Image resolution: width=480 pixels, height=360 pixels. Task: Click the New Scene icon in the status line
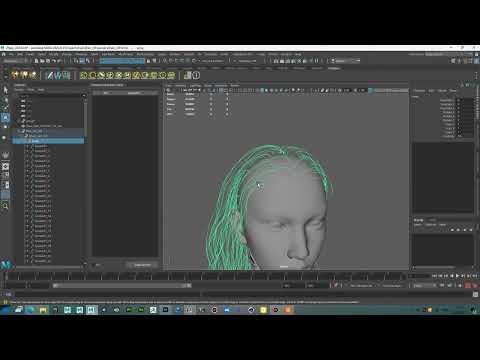point(37,61)
